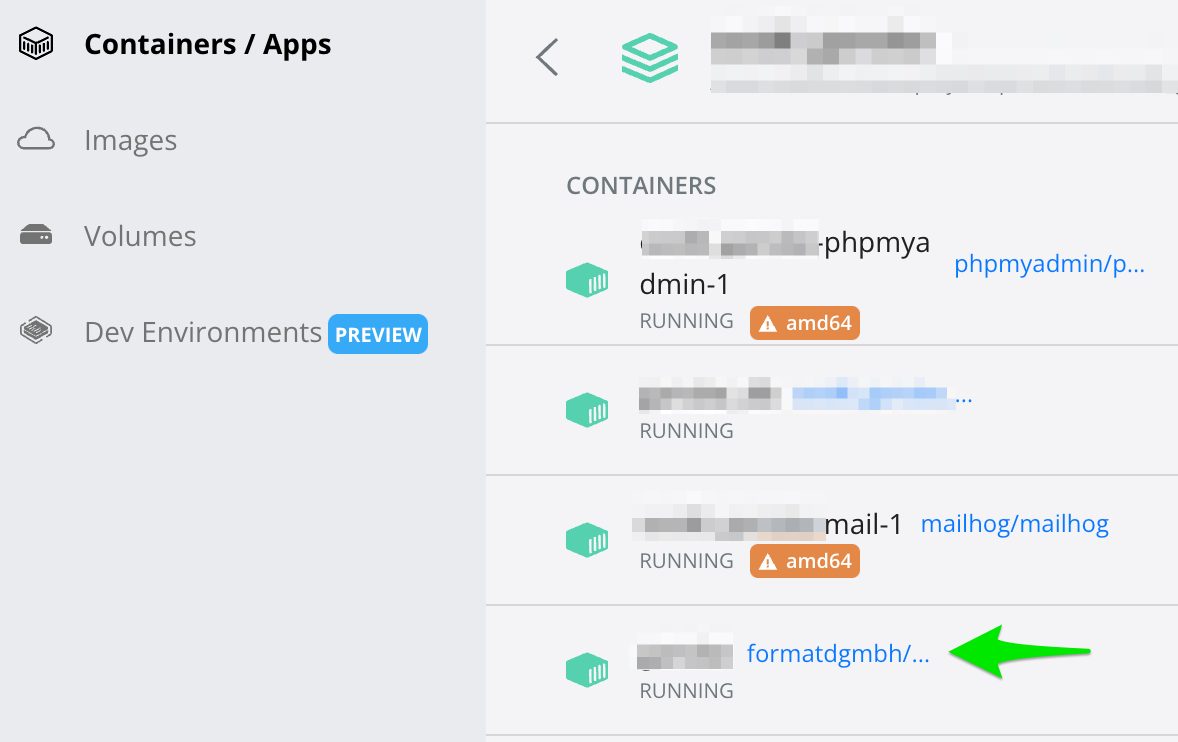Screen dimensions: 1178x742
Task: Click the mail-1 container status icon
Action: point(587,540)
